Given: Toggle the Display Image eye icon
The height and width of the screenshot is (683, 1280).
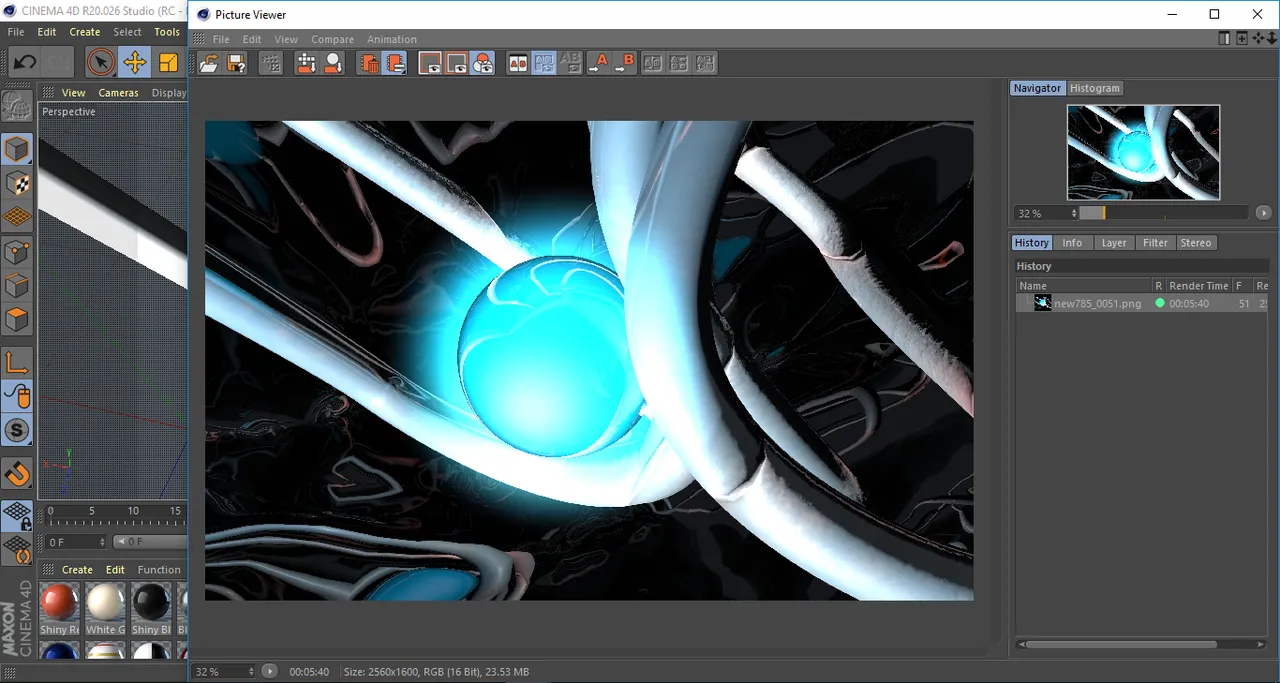Looking at the screenshot, I should (430, 63).
